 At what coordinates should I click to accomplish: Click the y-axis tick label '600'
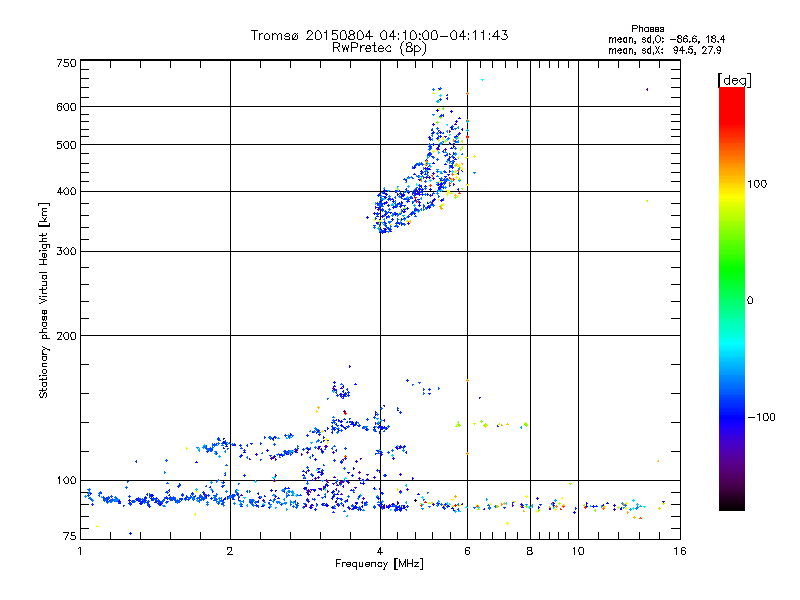67,107
